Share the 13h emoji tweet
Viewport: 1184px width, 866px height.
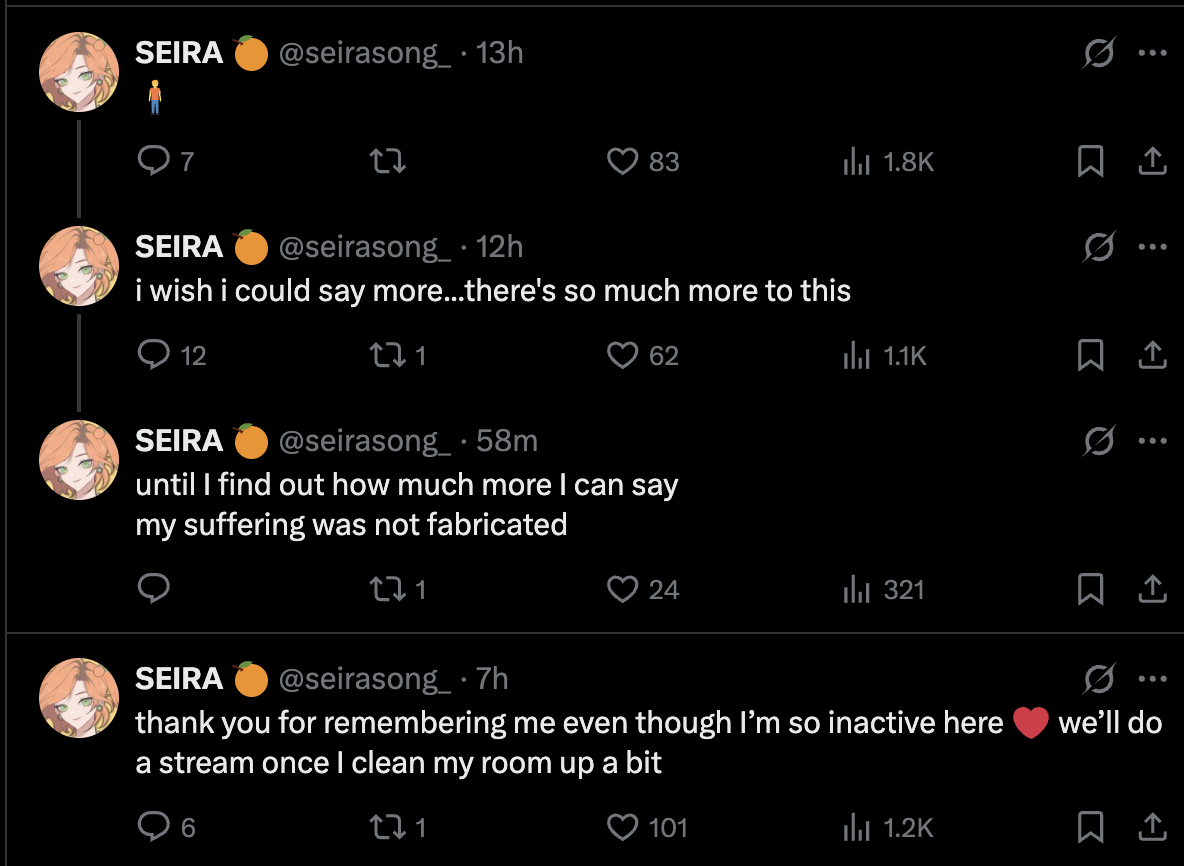click(1152, 161)
